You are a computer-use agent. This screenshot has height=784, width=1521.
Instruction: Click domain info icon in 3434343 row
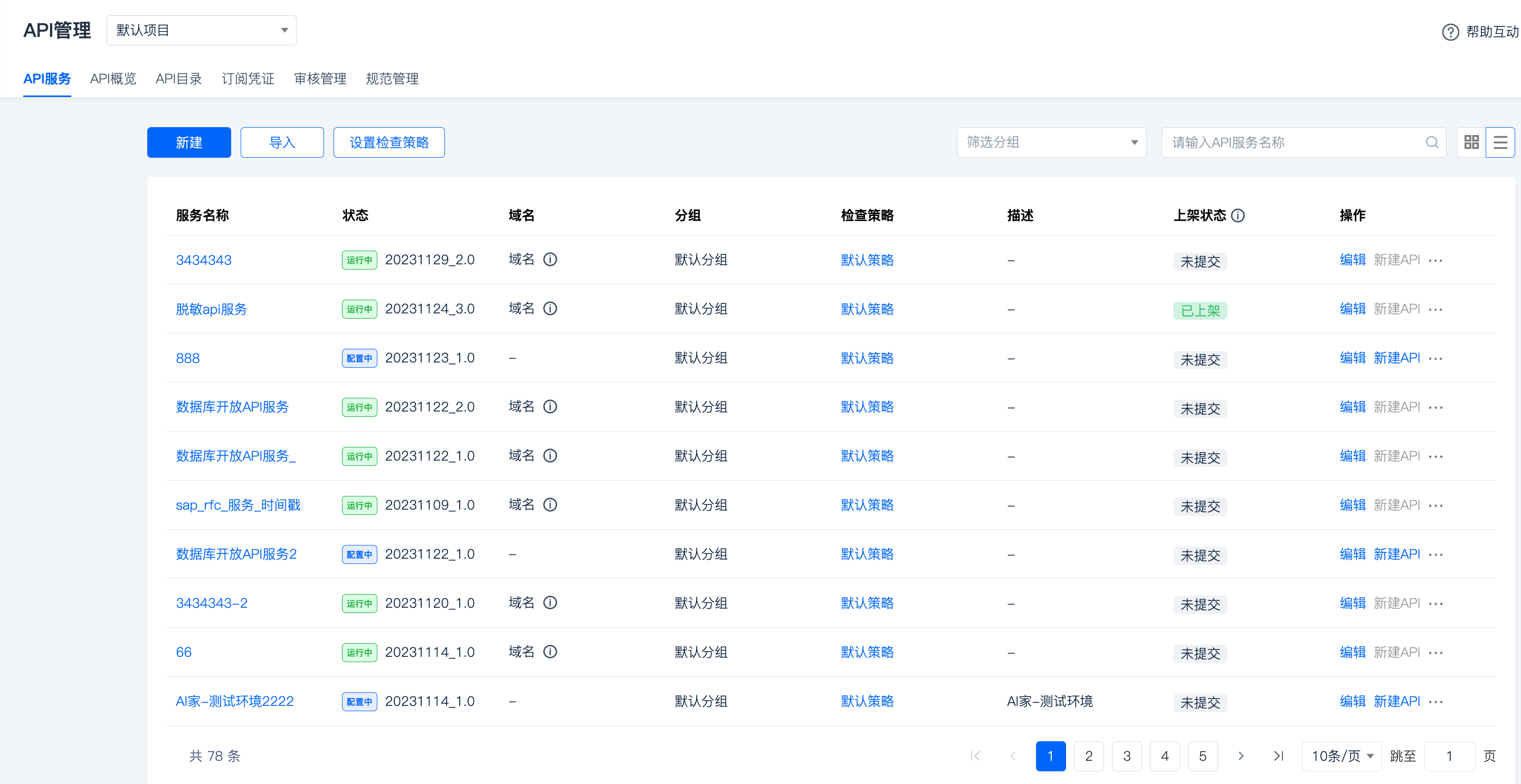tap(550, 260)
